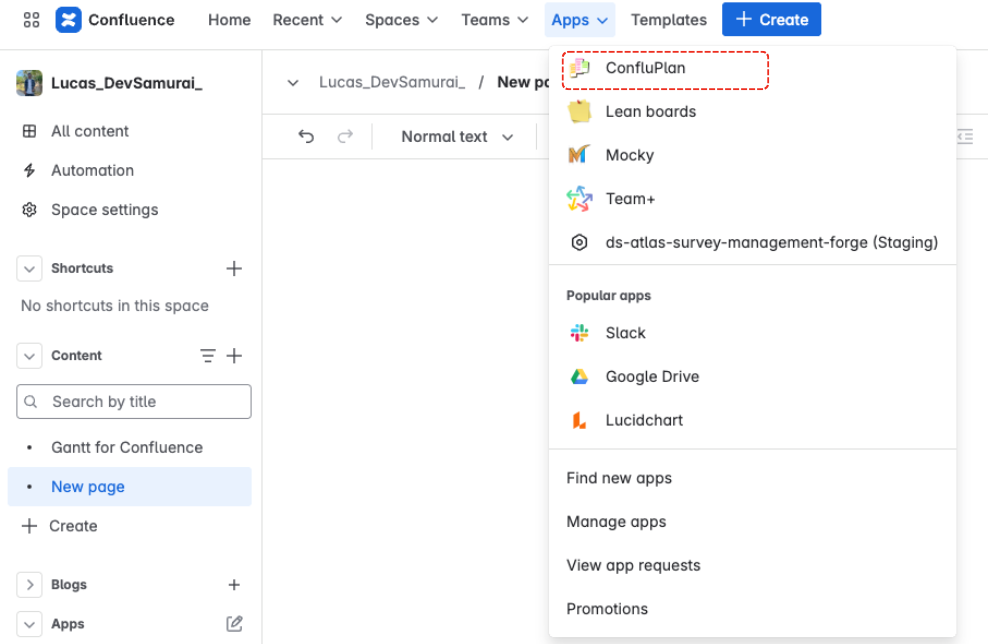Click the outdent icon at toolbar edge

pyautogui.click(x=965, y=136)
